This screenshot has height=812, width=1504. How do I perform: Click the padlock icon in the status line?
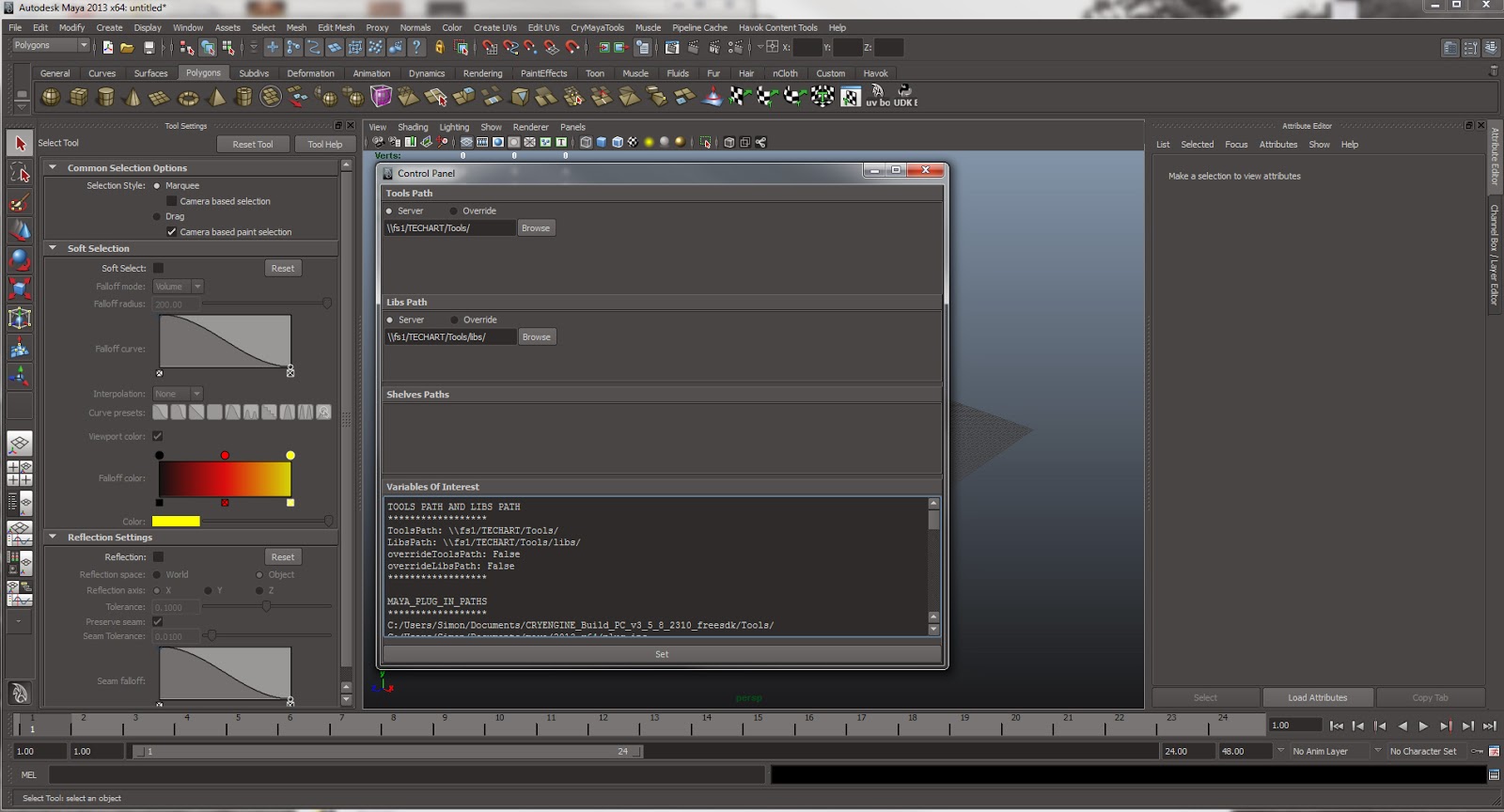click(439, 47)
